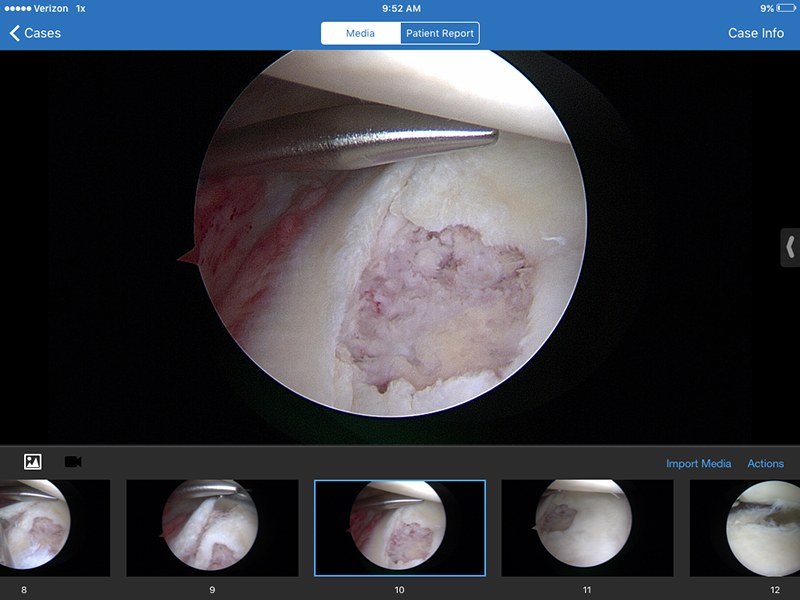Expand the side panel chevron handle
Screen dimensions: 800x600
[790, 247]
